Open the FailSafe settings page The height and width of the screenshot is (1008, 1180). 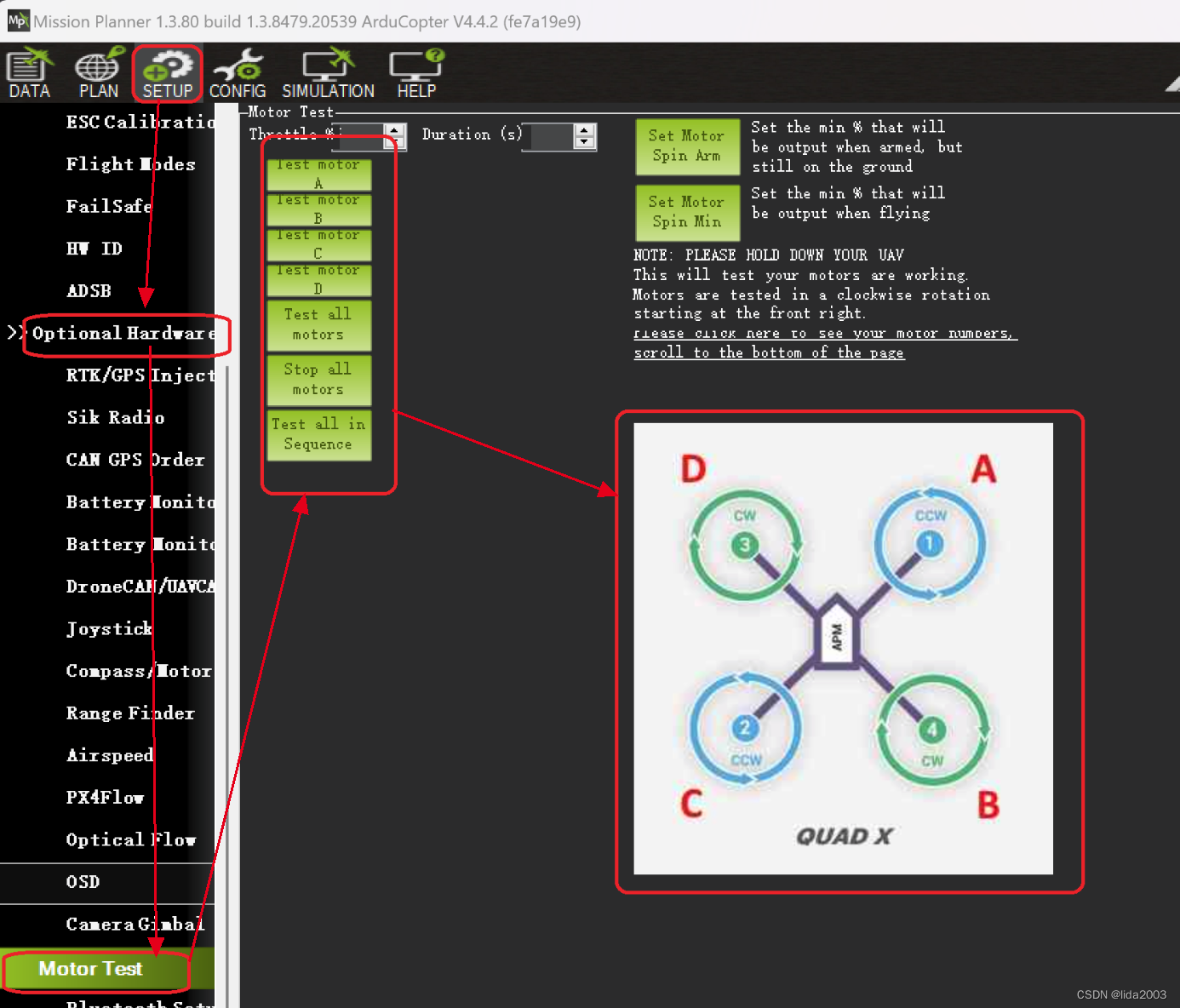click(x=109, y=206)
